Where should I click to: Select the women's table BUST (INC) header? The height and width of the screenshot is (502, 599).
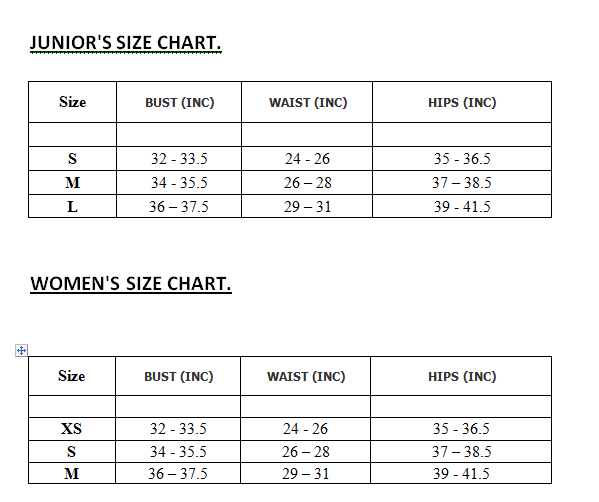pos(178,377)
